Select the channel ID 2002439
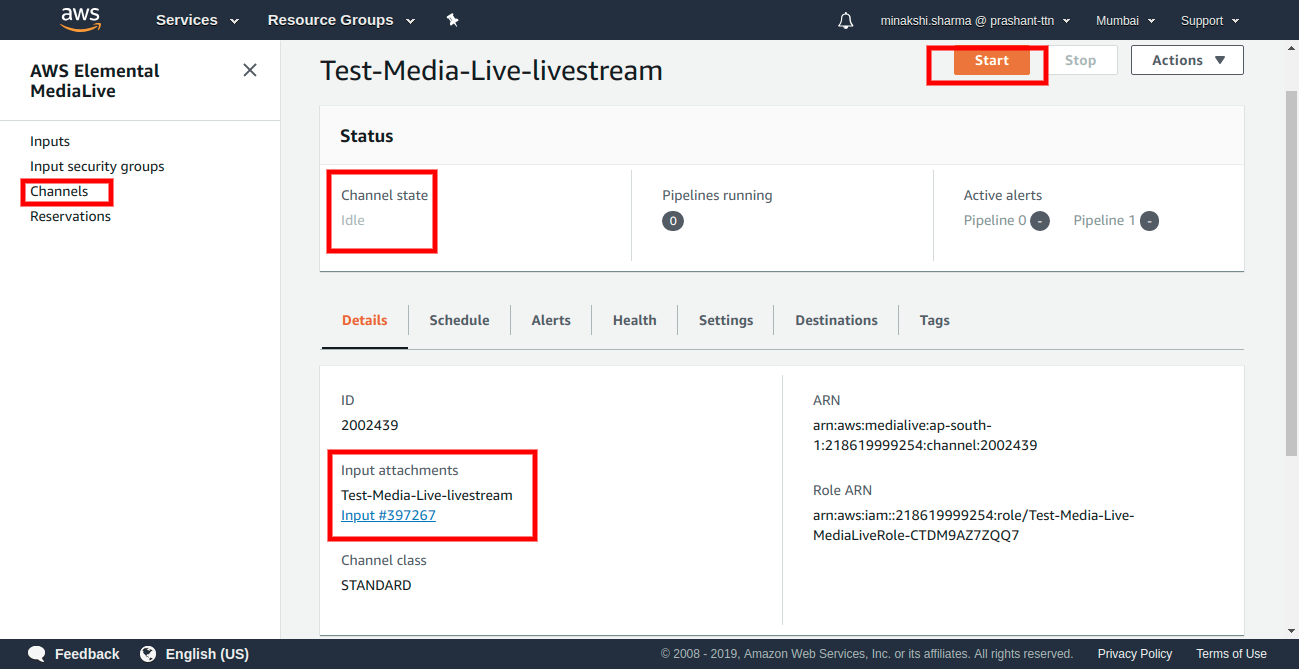Viewport: 1299px width, 669px height. tap(370, 425)
